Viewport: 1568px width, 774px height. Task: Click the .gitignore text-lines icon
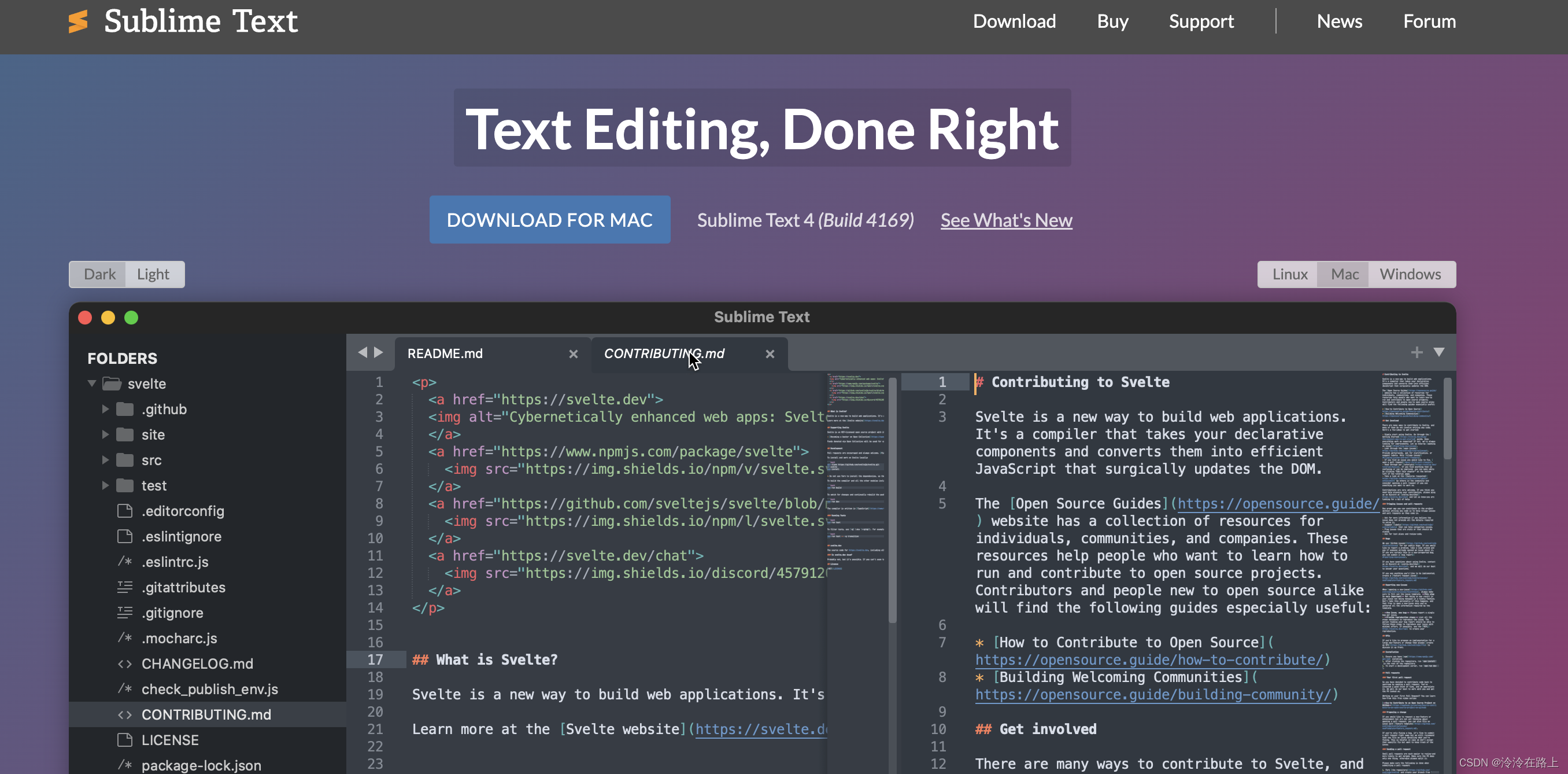tap(125, 613)
